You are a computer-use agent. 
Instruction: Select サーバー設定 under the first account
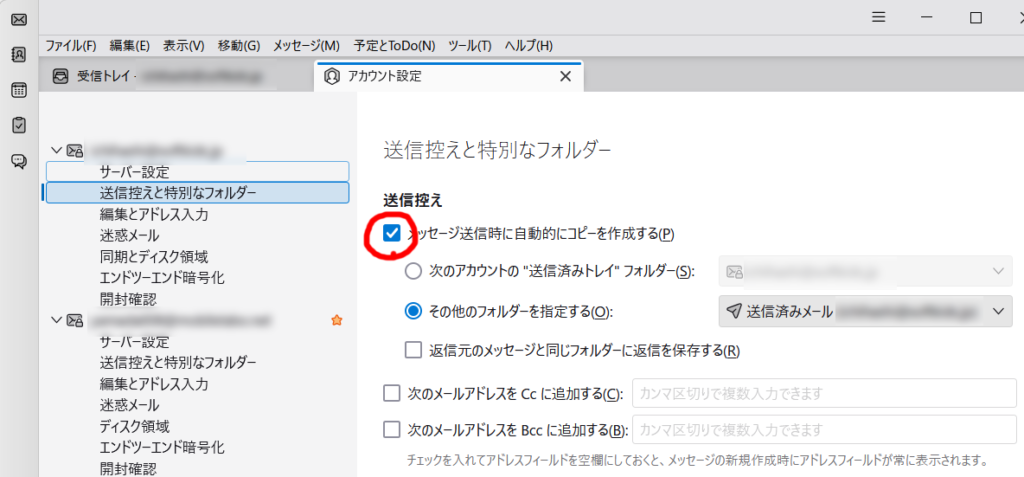198,172
